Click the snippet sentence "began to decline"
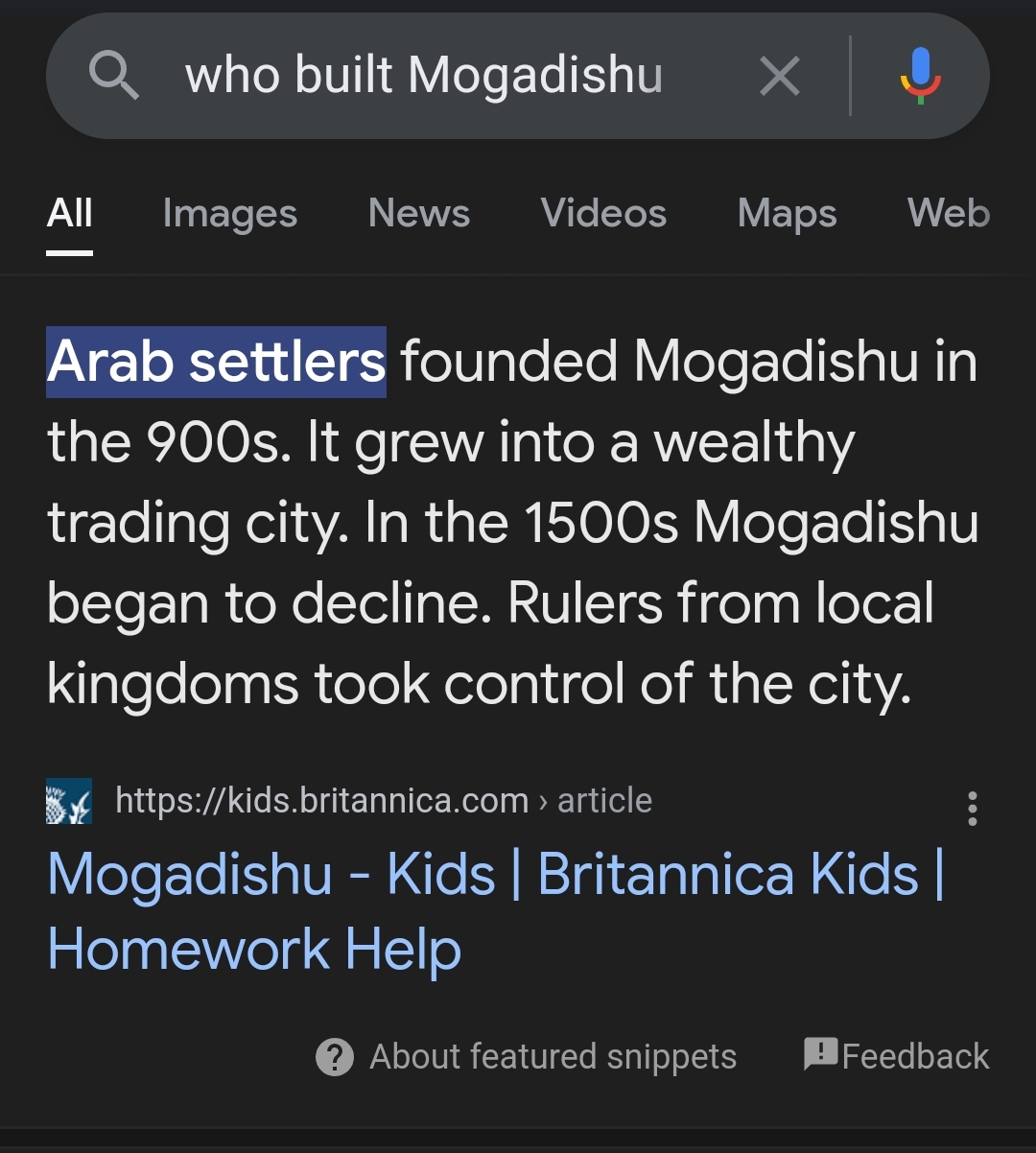 (x=269, y=603)
